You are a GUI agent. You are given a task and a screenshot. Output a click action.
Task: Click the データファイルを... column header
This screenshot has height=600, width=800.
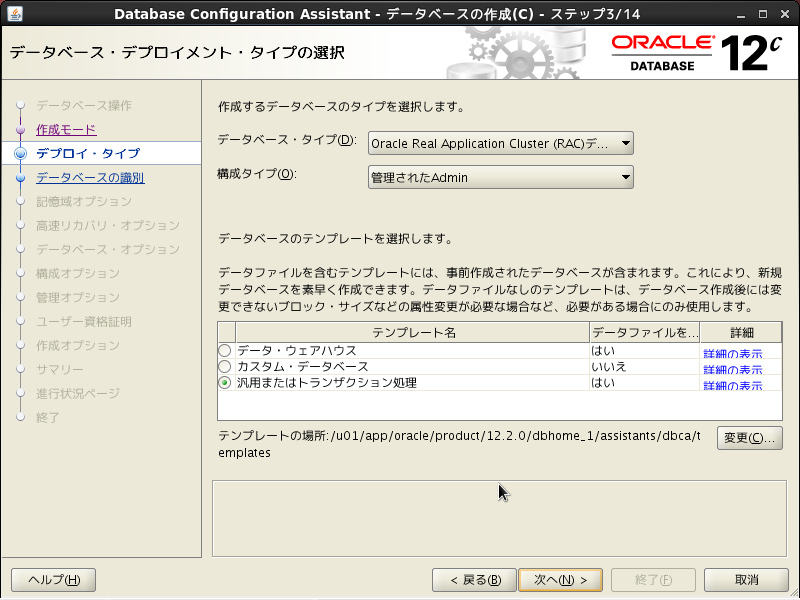pos(644,333)
